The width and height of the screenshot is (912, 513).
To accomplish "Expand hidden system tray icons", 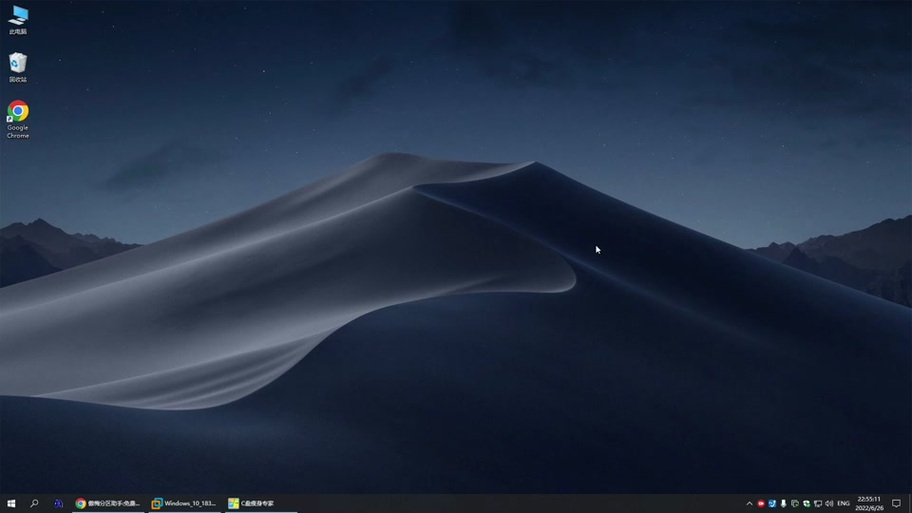I will [x=749, y=503].
